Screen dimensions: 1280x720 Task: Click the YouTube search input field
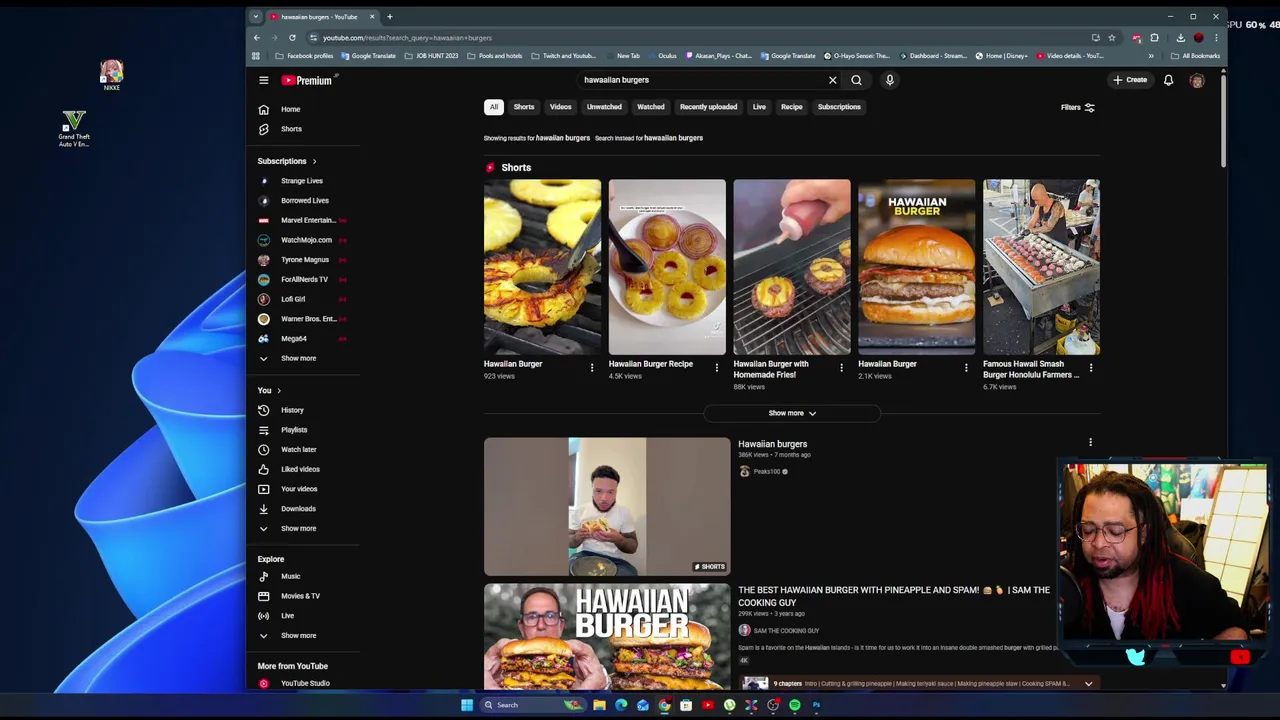(700, 80)
